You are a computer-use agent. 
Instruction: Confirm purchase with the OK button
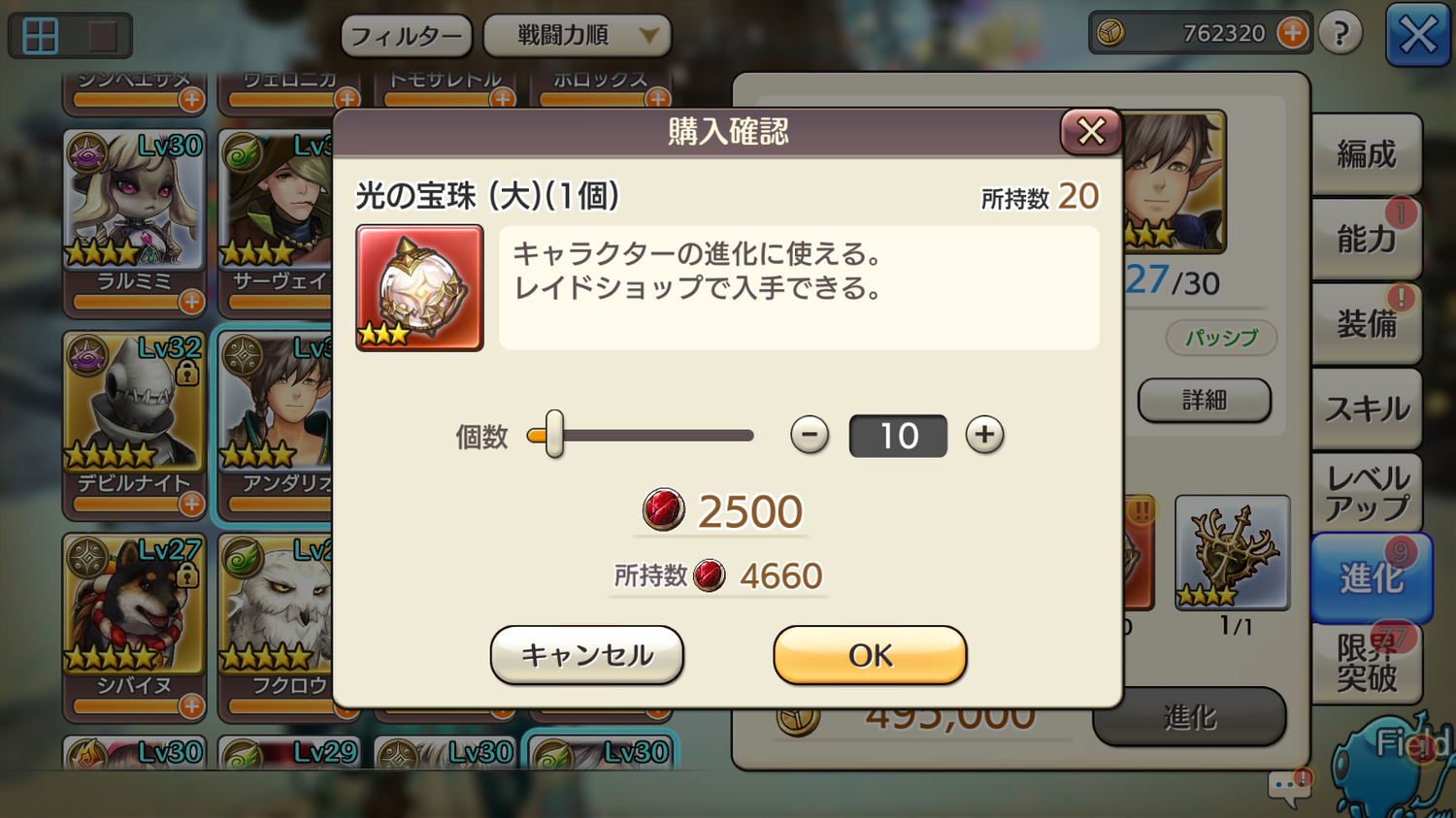(870, 655)
